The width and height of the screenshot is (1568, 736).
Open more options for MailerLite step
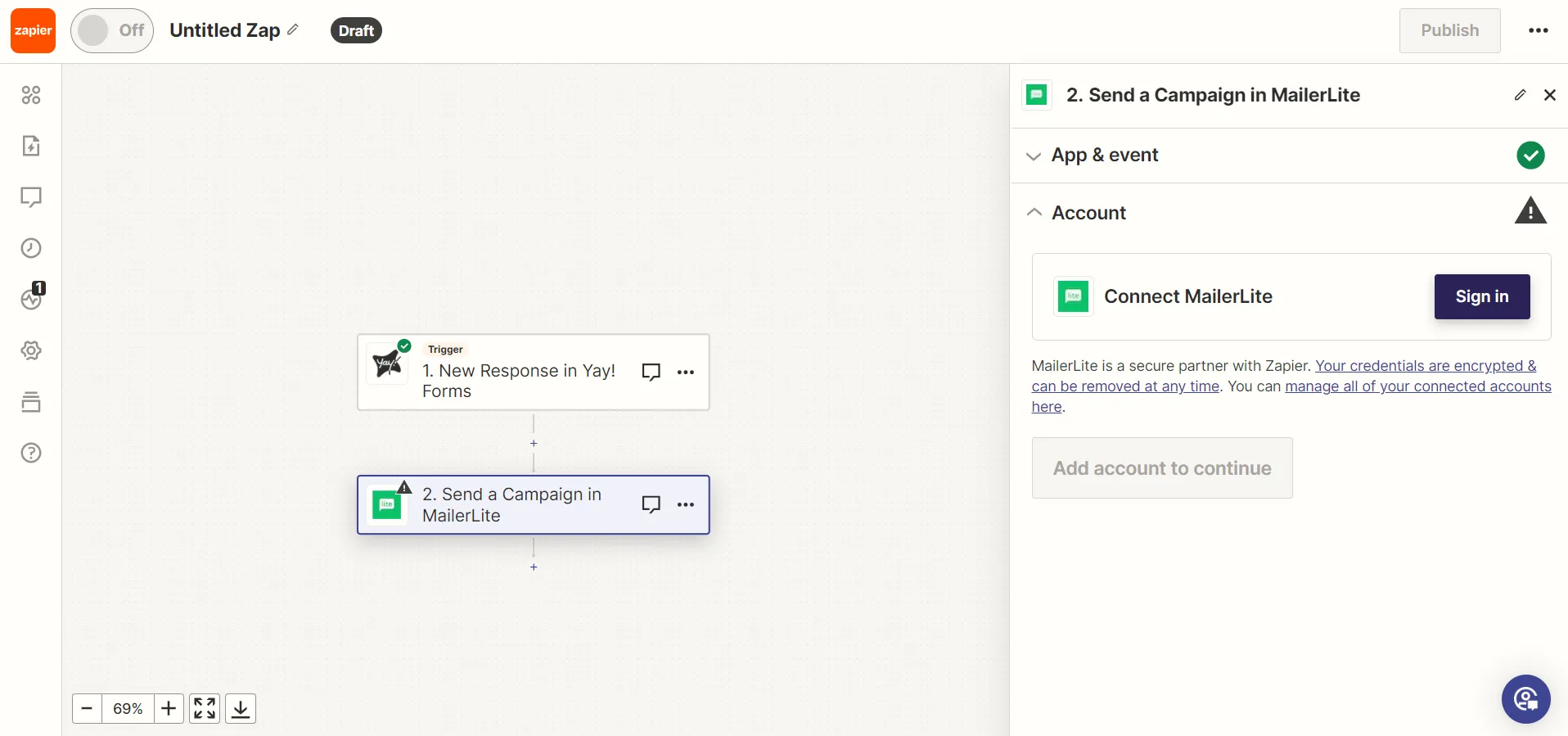[686, 504]
